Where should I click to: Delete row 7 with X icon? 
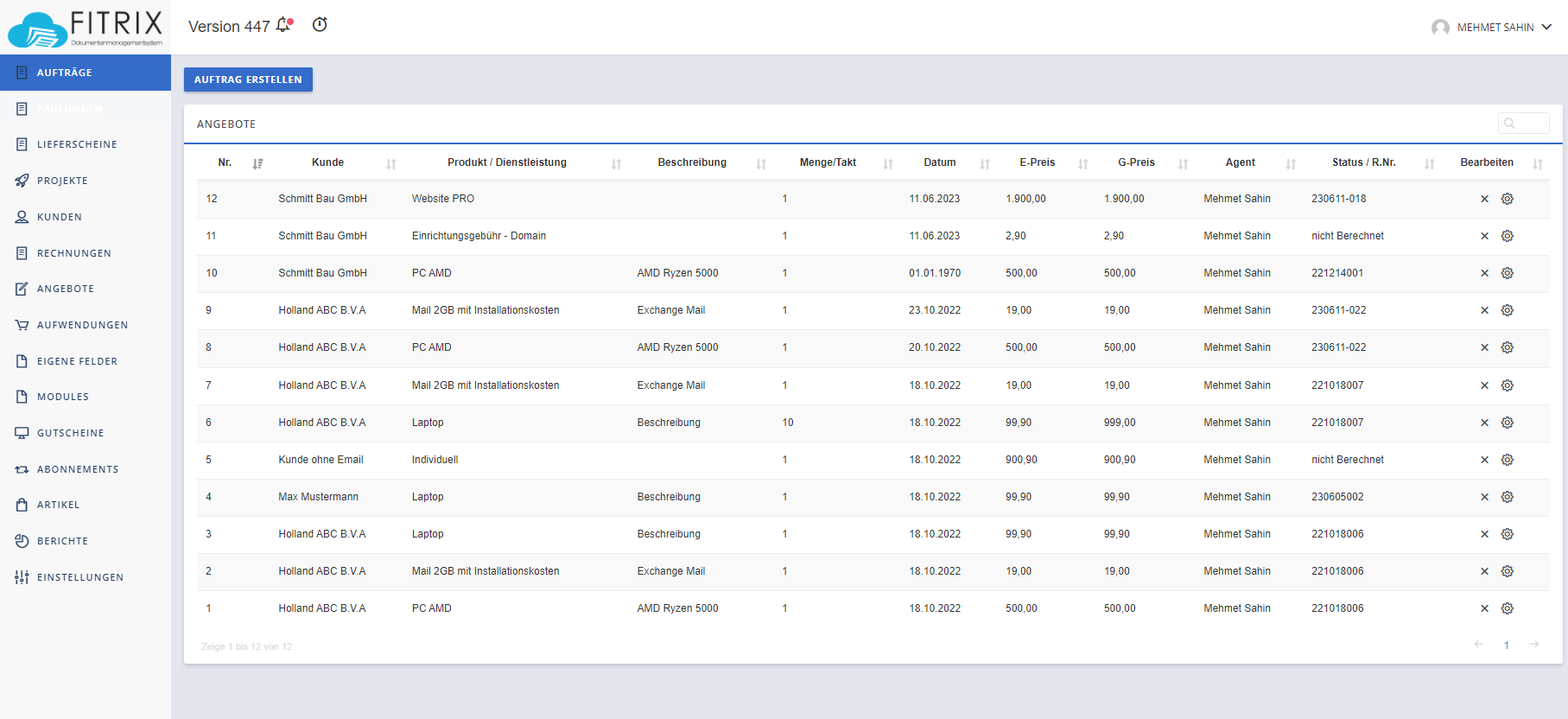[1484, 385]
